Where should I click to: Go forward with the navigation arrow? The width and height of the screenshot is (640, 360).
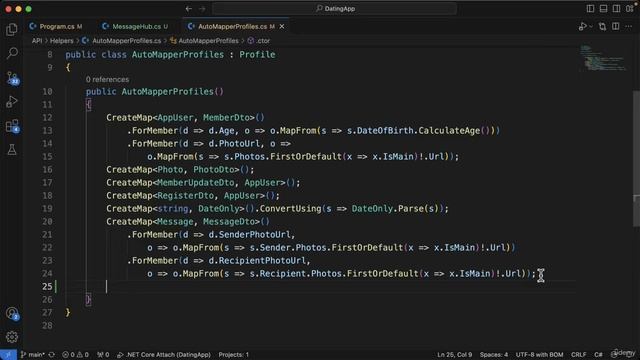click(x=202, y=9)
